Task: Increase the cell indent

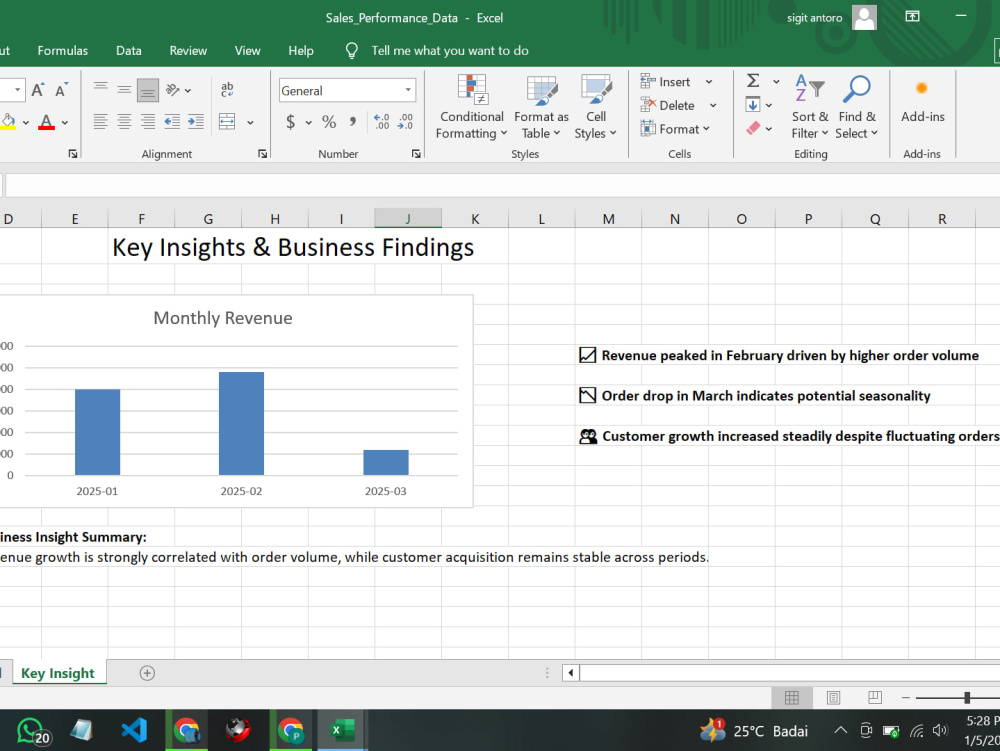Action: [196, 121]
